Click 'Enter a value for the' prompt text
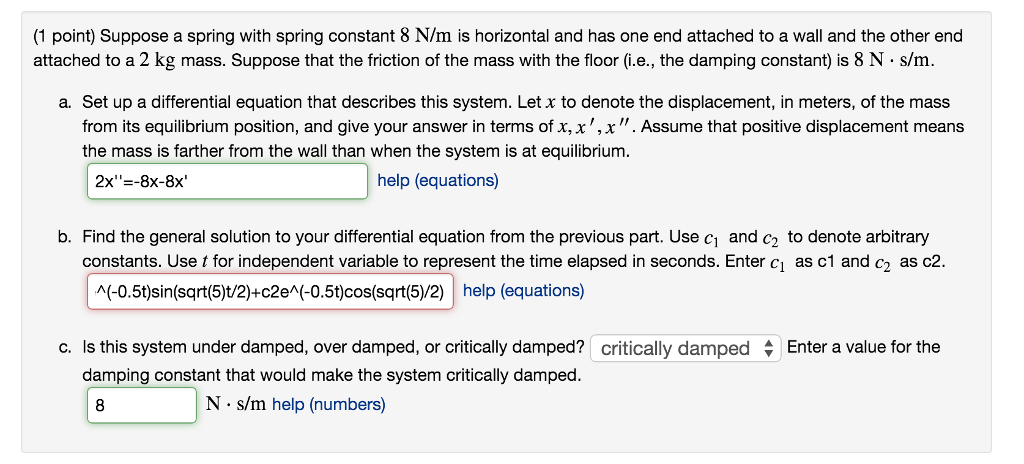 (x=863, y=347)
